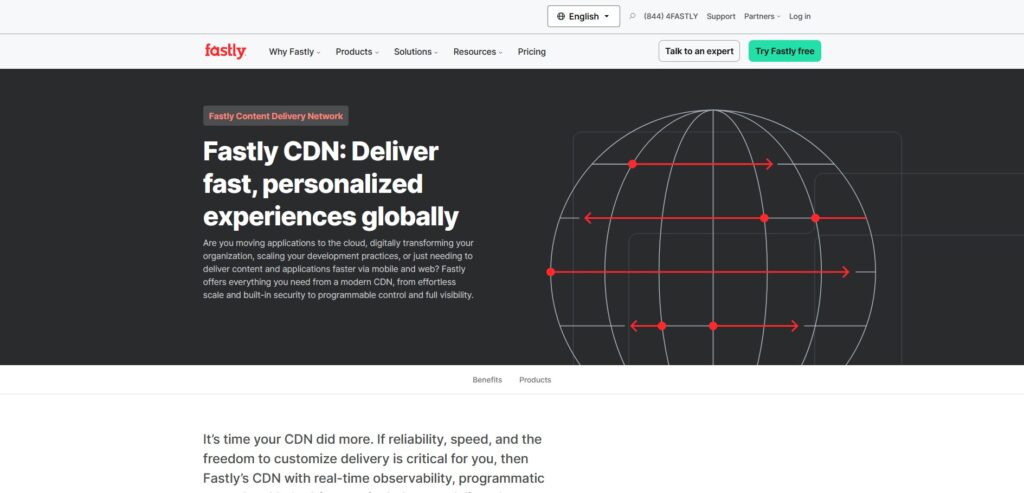Click the Fastly logo
Screen dimensions: 1024x493
(x=225, y=51)
